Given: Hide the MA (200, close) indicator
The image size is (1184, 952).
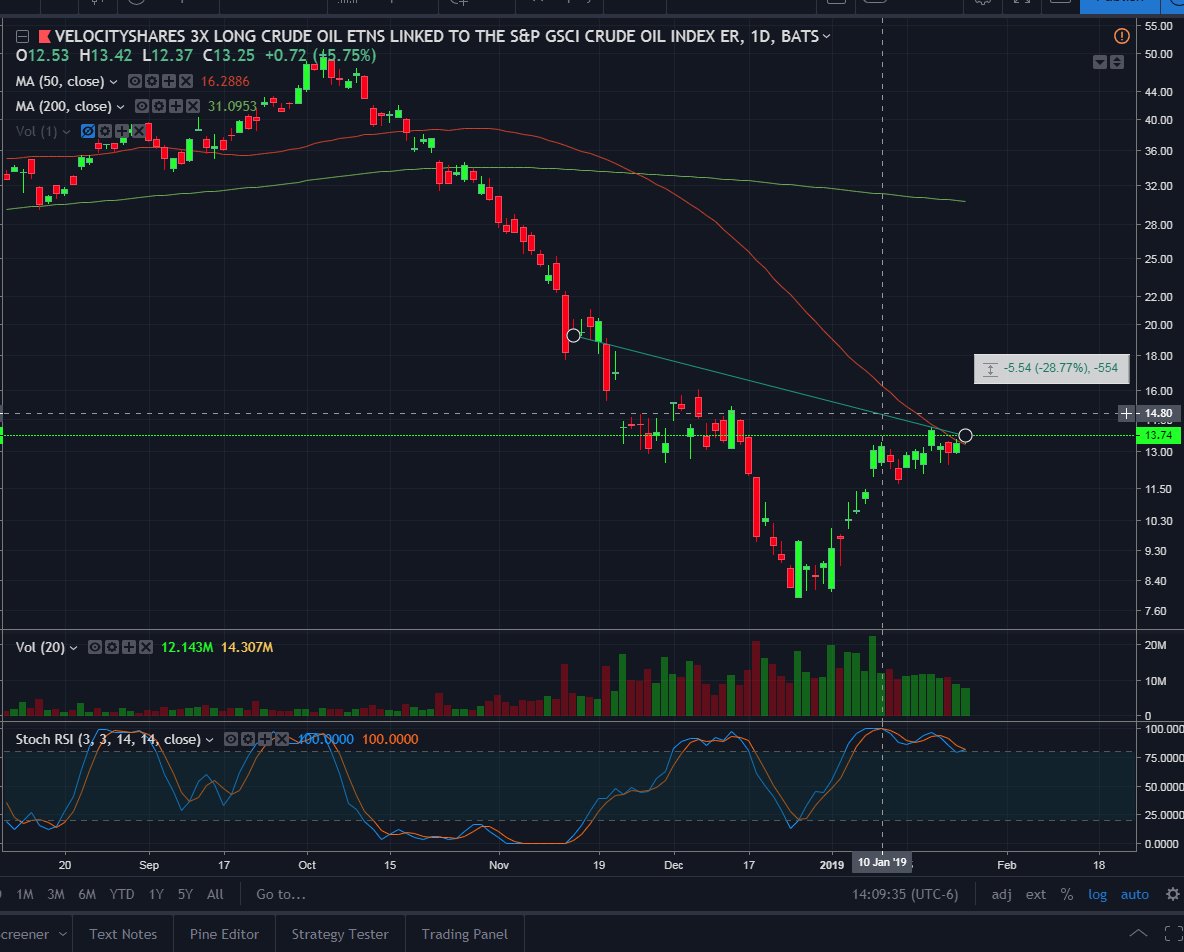Looking at the screenshot, I should (x=142, y=106).
